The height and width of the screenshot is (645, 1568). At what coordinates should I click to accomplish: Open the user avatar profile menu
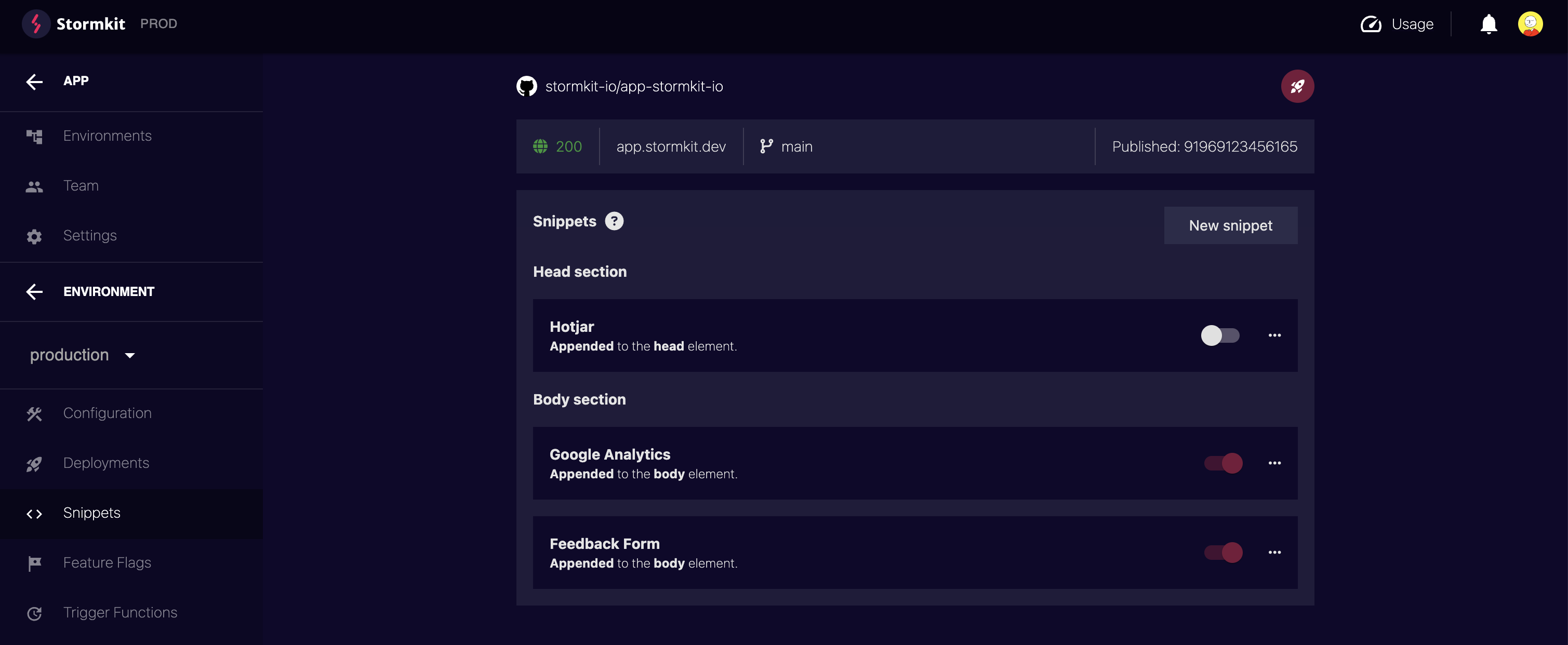tap(1529, 24)
